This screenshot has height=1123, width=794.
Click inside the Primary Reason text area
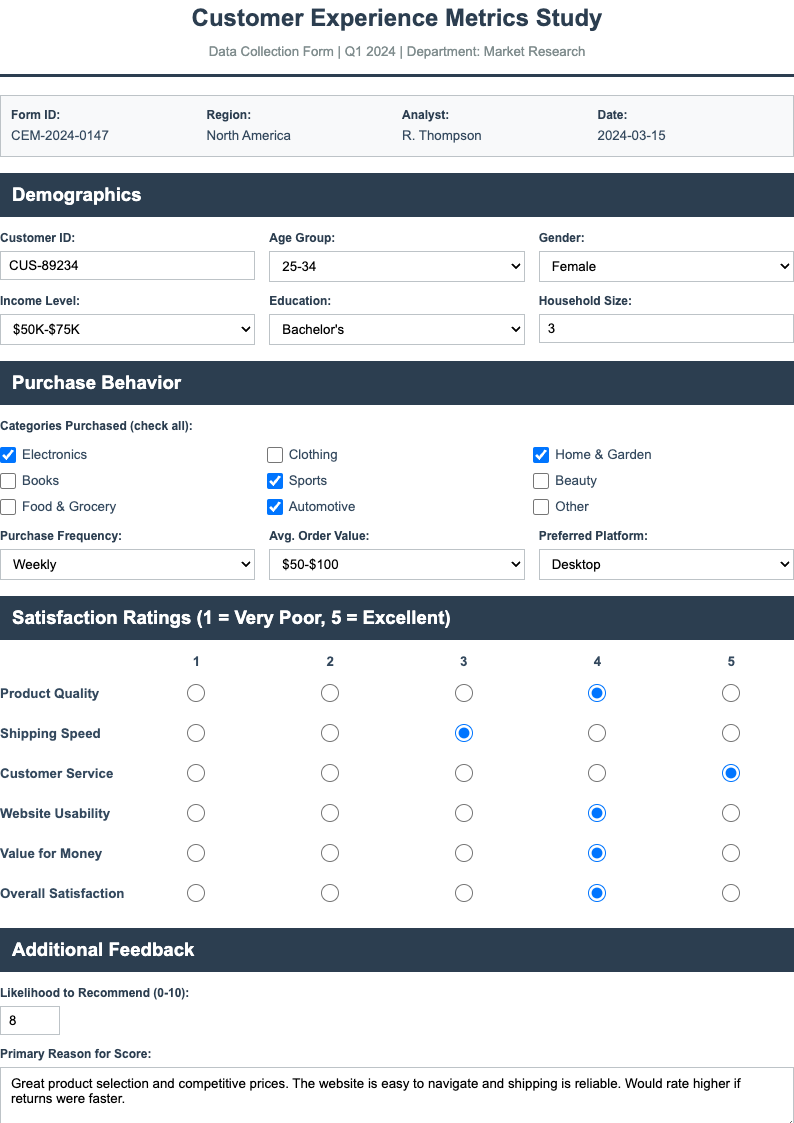tap(396, 1090)
